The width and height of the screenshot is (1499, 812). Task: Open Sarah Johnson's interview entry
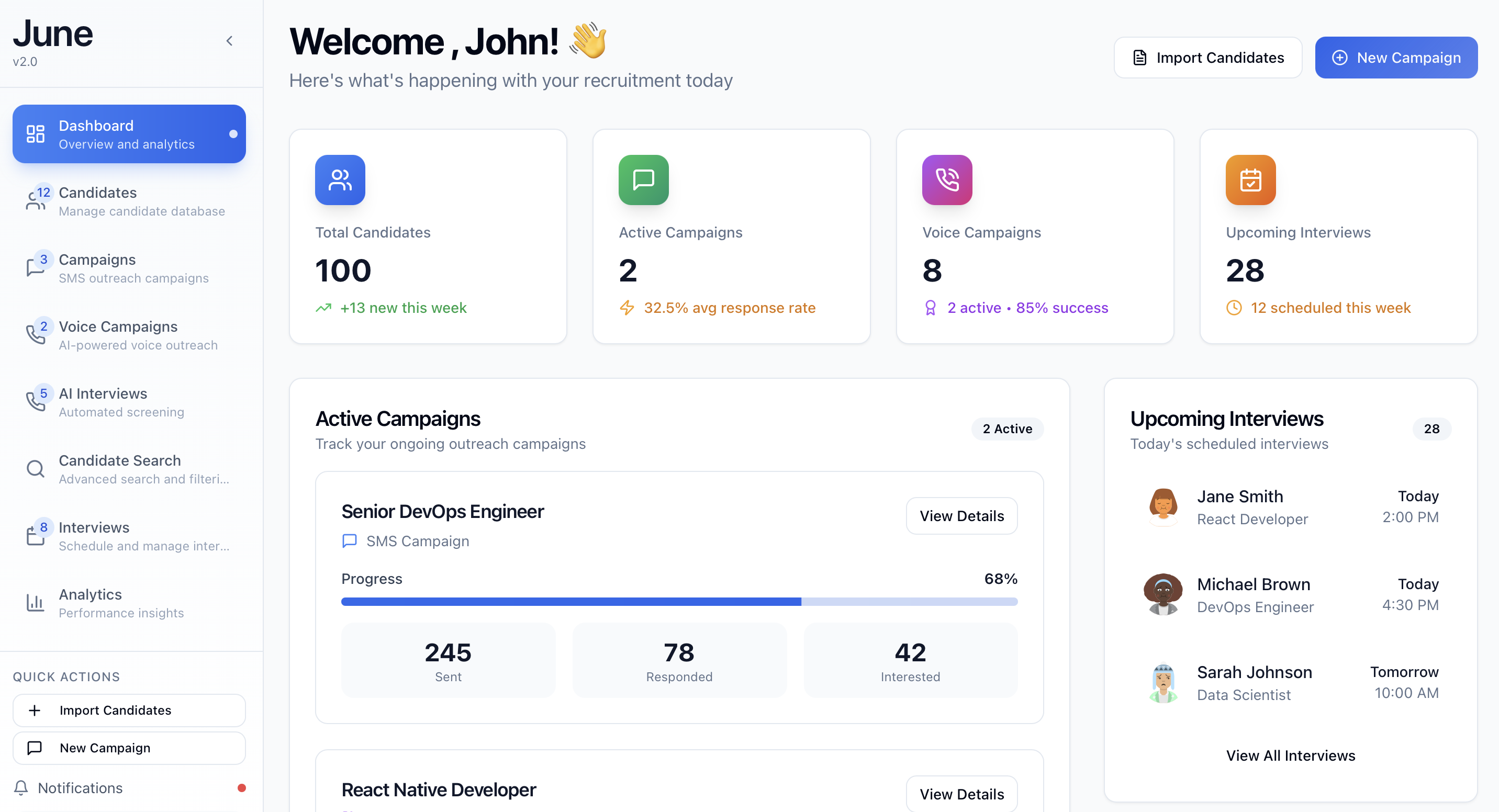(x=1290, y=682)
